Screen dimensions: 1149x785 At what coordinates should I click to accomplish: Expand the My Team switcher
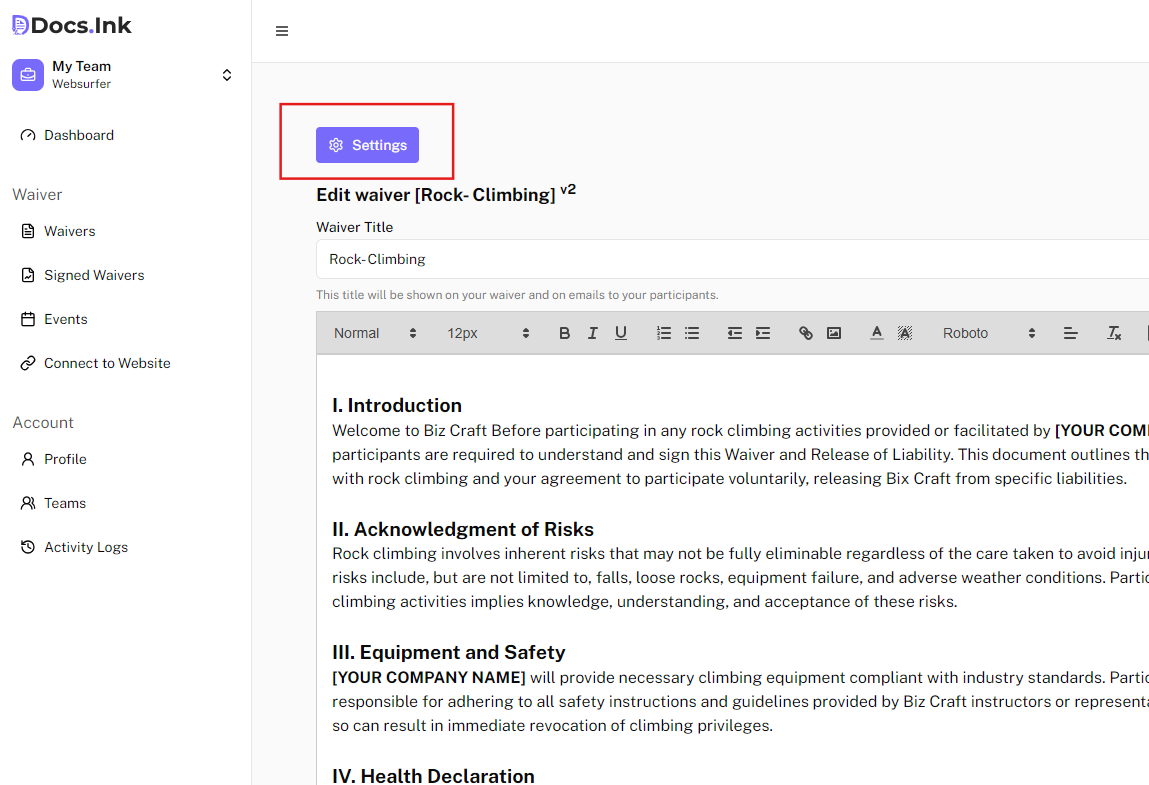pos(227,75)
